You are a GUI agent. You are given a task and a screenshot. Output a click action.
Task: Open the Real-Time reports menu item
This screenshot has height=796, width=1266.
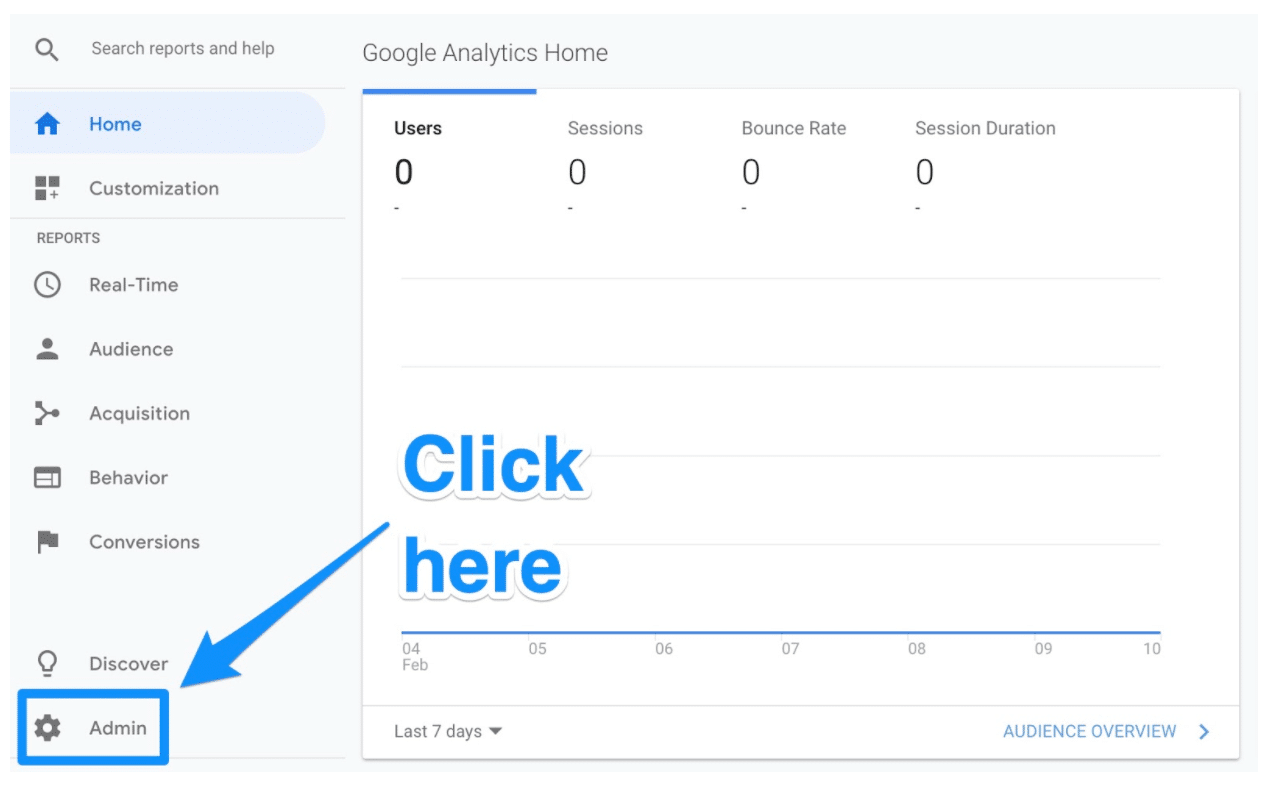[133, 285]
